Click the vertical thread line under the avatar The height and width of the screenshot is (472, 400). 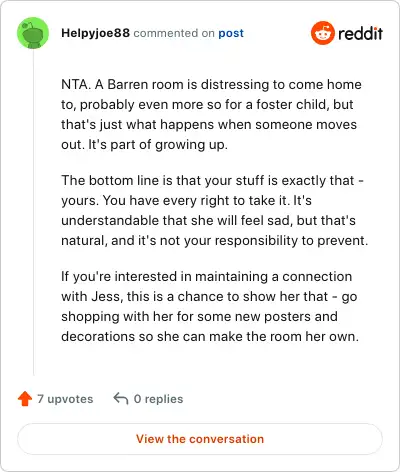[x=33, y=212]
